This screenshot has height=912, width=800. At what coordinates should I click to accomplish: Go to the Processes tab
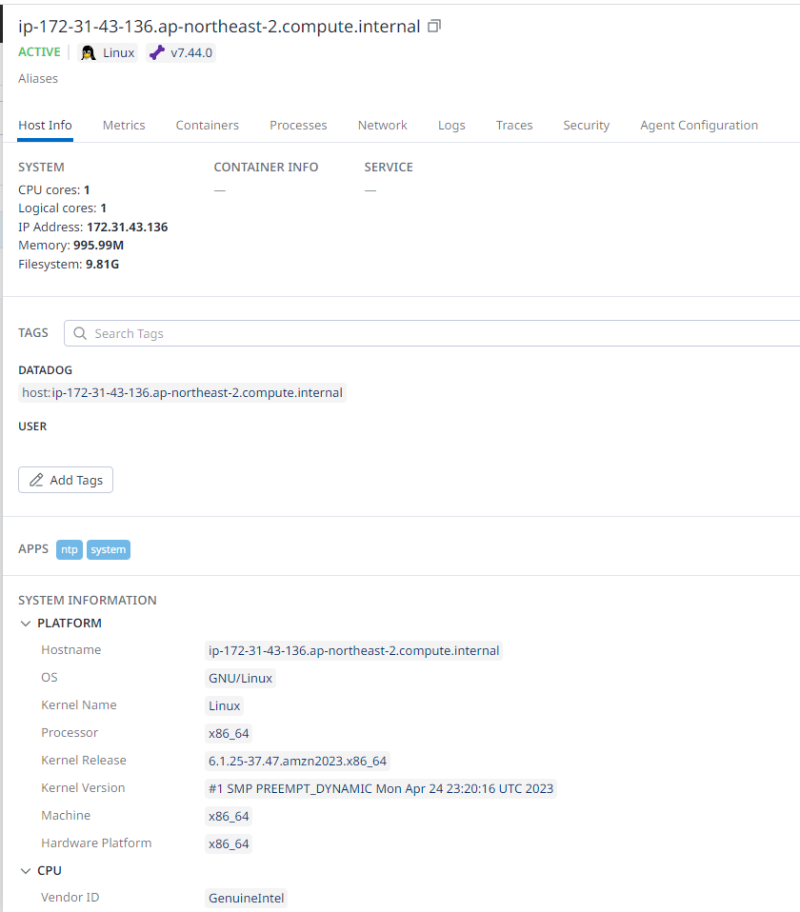[x=298, y=125]
